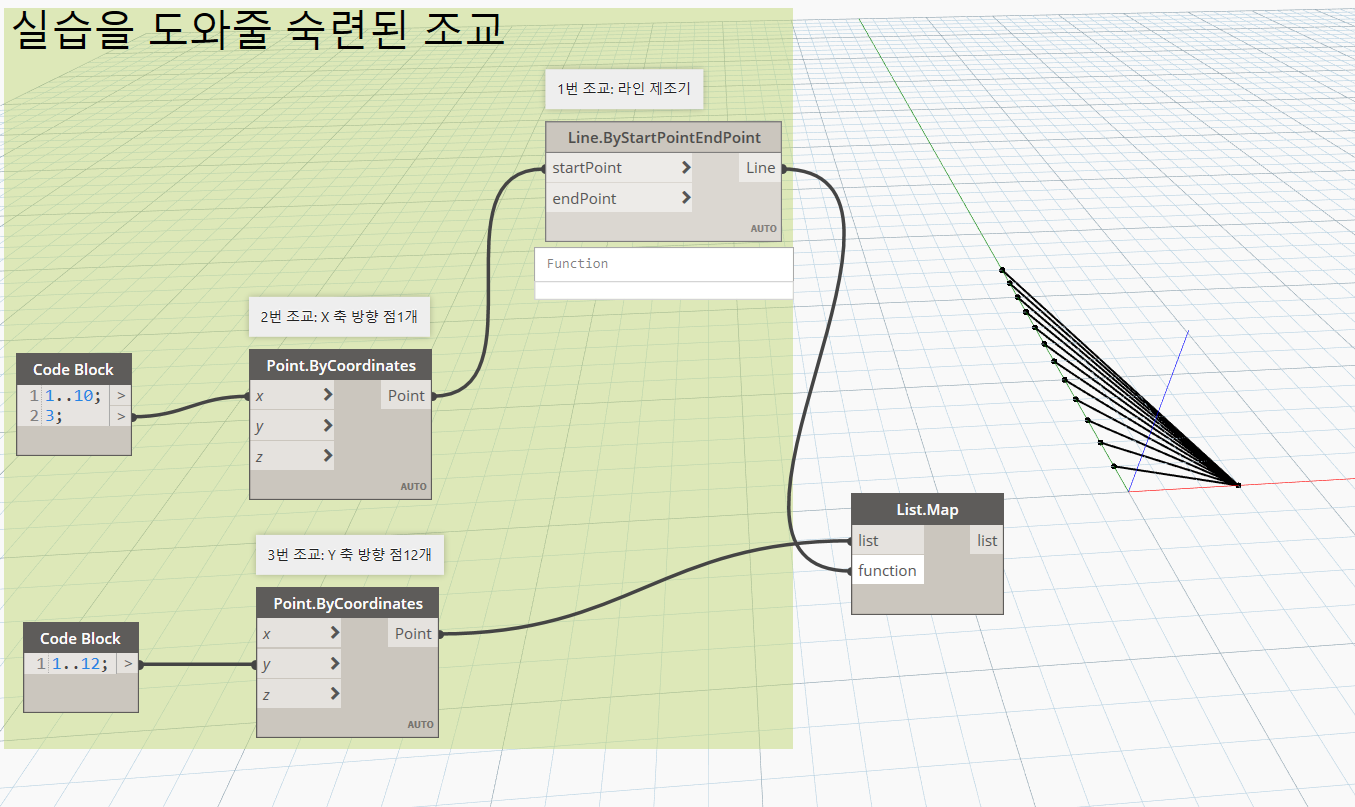1355x807 pixels.
Task: Click the list output port on List.Map
Action: (x=987, y=540)
